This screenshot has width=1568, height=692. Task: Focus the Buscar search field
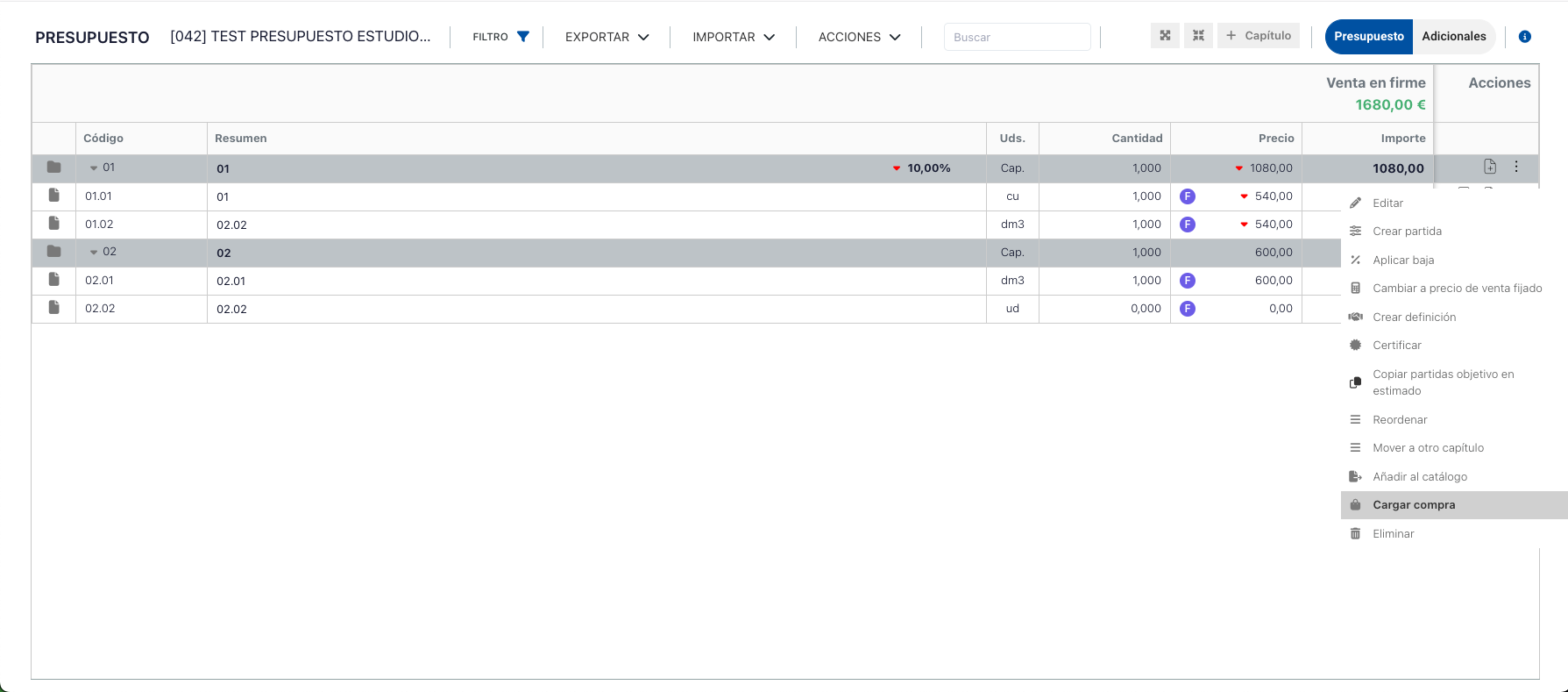(1017, 37)
